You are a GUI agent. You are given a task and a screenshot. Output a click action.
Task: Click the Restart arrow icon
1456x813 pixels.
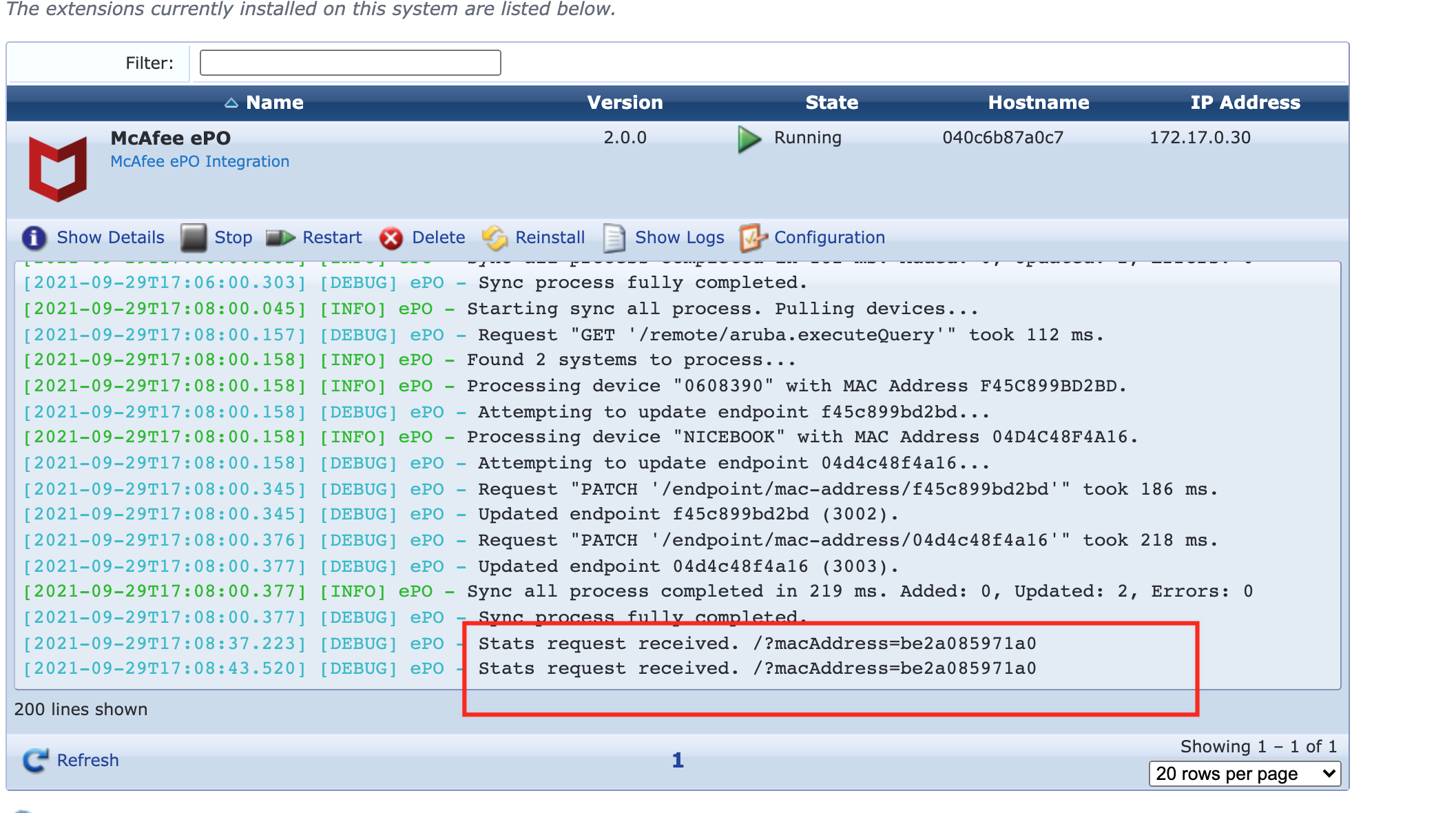tap(280, 238)
